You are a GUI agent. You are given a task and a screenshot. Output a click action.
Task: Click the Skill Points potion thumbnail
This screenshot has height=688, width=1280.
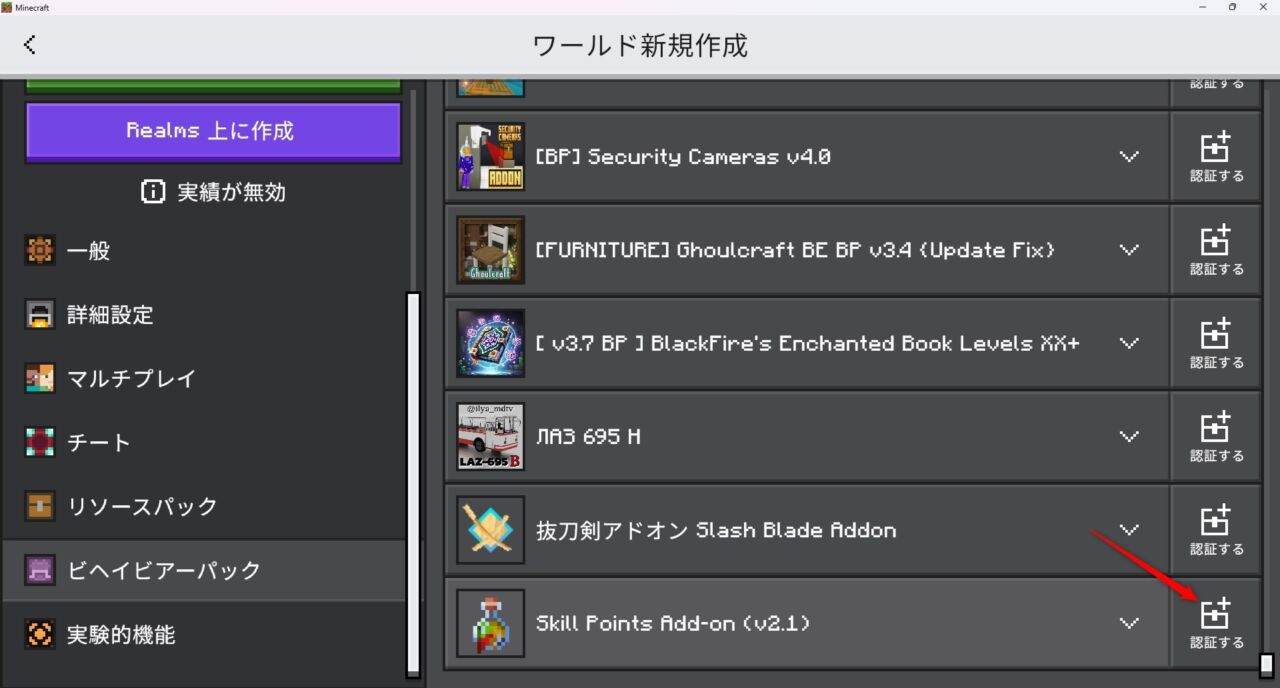click(x=491, y=623)
